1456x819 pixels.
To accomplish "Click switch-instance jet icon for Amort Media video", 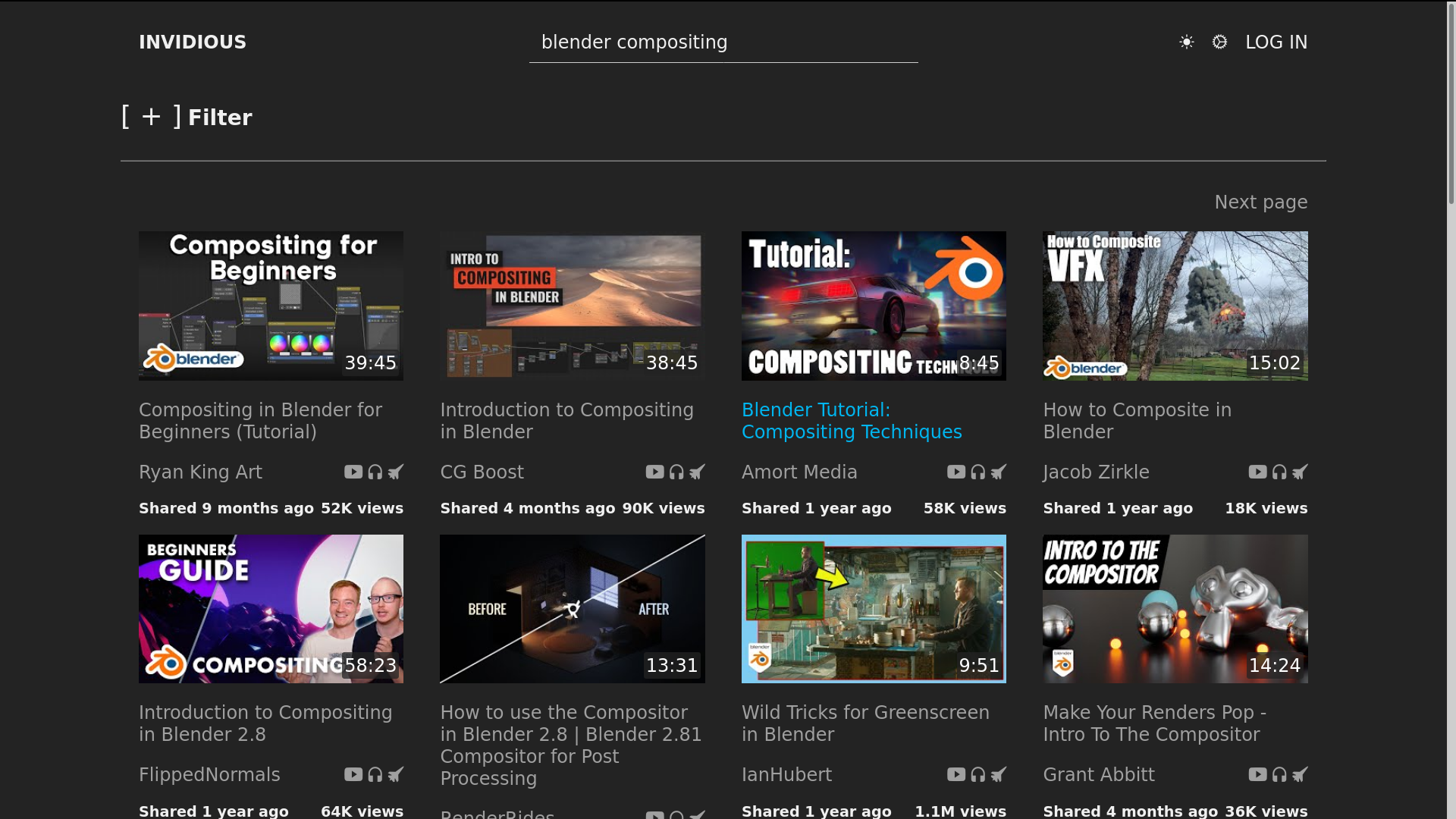I will [x=999, y=472].
